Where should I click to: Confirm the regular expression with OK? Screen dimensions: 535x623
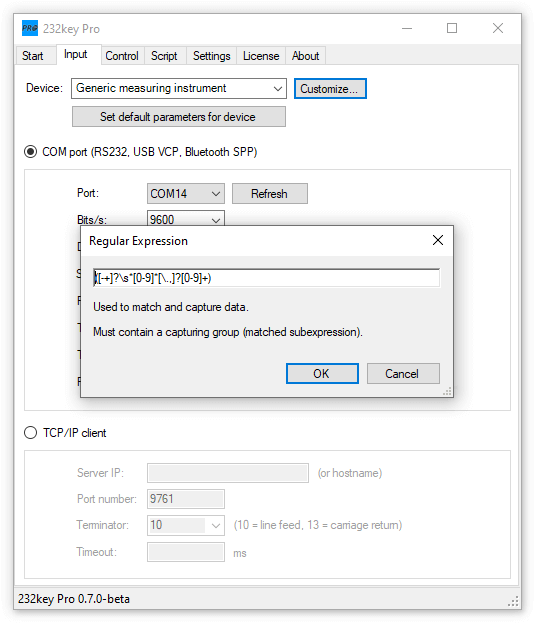click(322, 373)
